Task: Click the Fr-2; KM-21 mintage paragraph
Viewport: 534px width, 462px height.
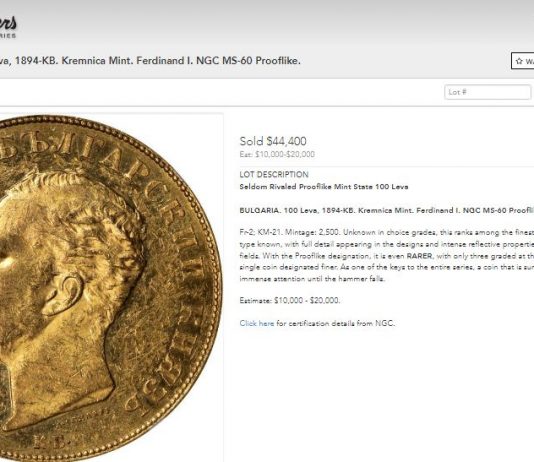Action: tap(387, 255)
